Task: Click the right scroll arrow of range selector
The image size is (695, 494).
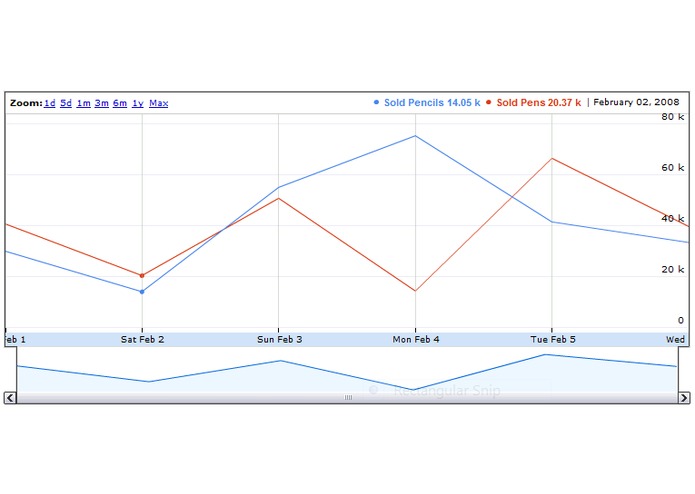Action: pos(684,398)
